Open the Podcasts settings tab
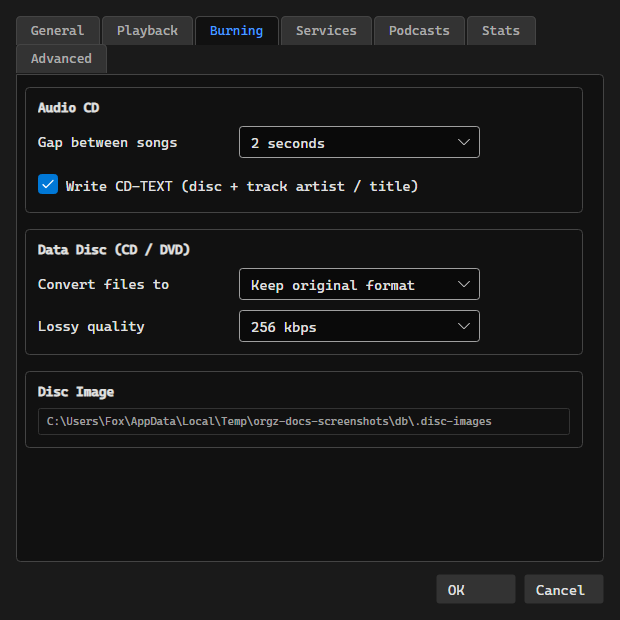620x620 pixels. (x=419, y=30)
